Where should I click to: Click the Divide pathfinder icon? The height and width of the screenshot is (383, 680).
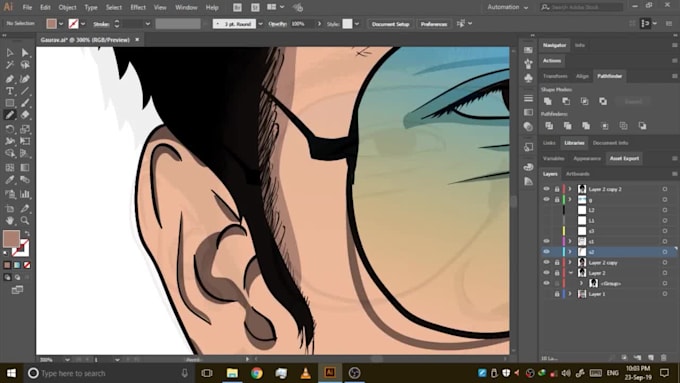click(x=549, y=126)
